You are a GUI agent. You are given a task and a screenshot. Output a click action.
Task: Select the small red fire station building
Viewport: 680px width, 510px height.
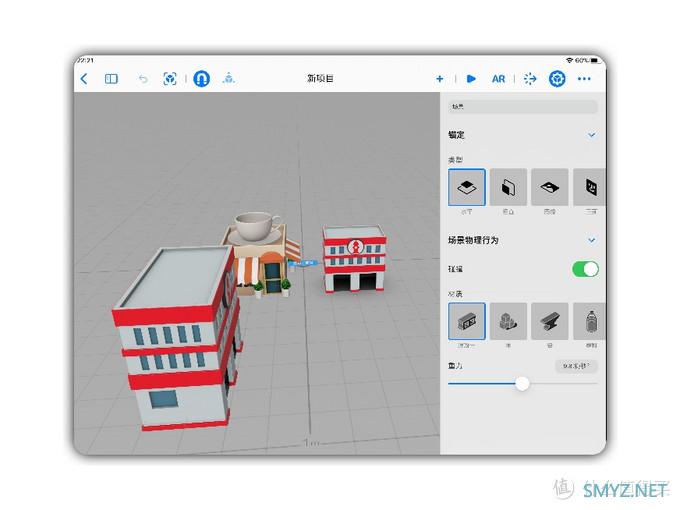[354, 259]
